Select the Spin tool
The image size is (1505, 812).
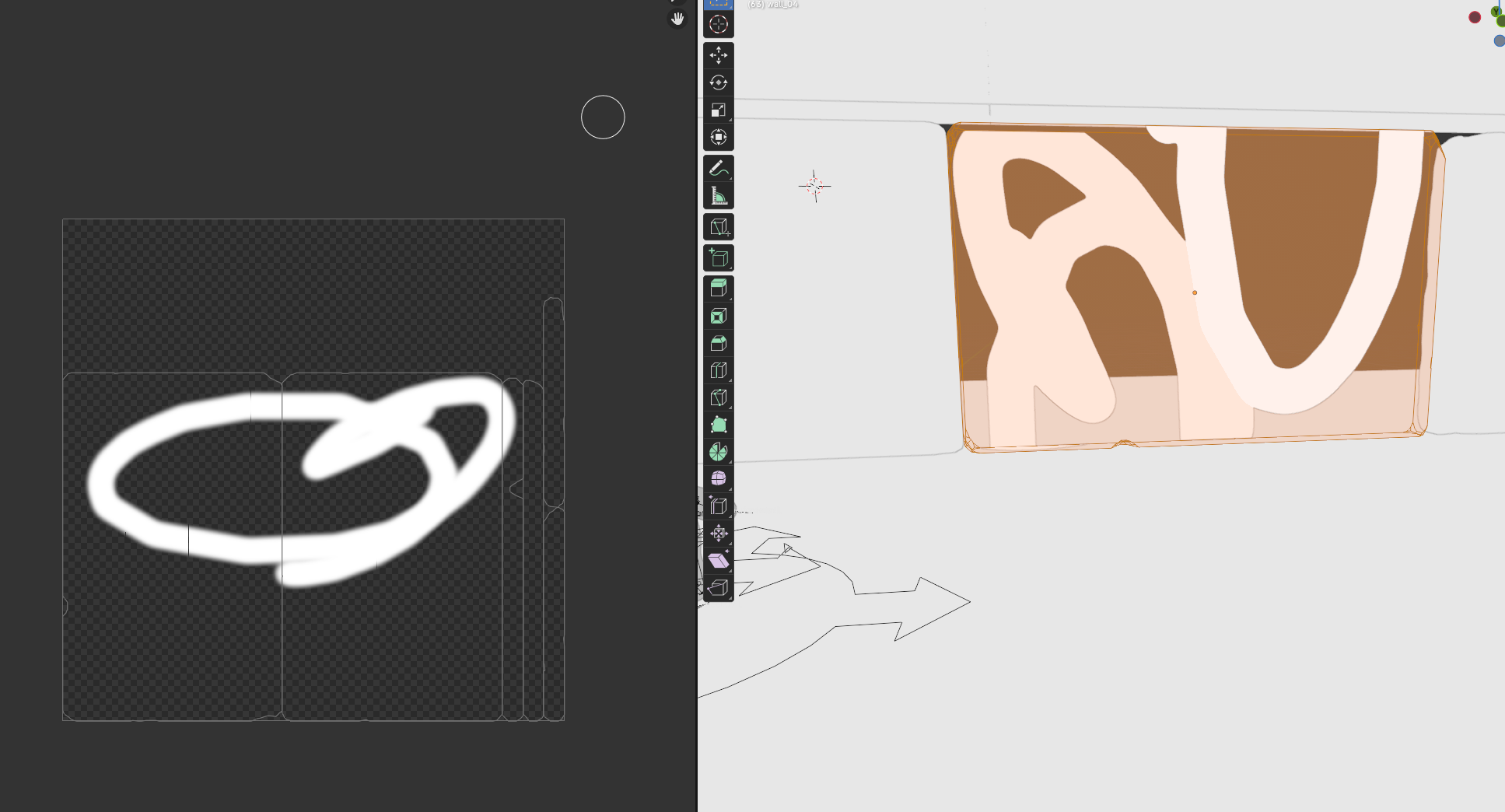pos(718,452)
